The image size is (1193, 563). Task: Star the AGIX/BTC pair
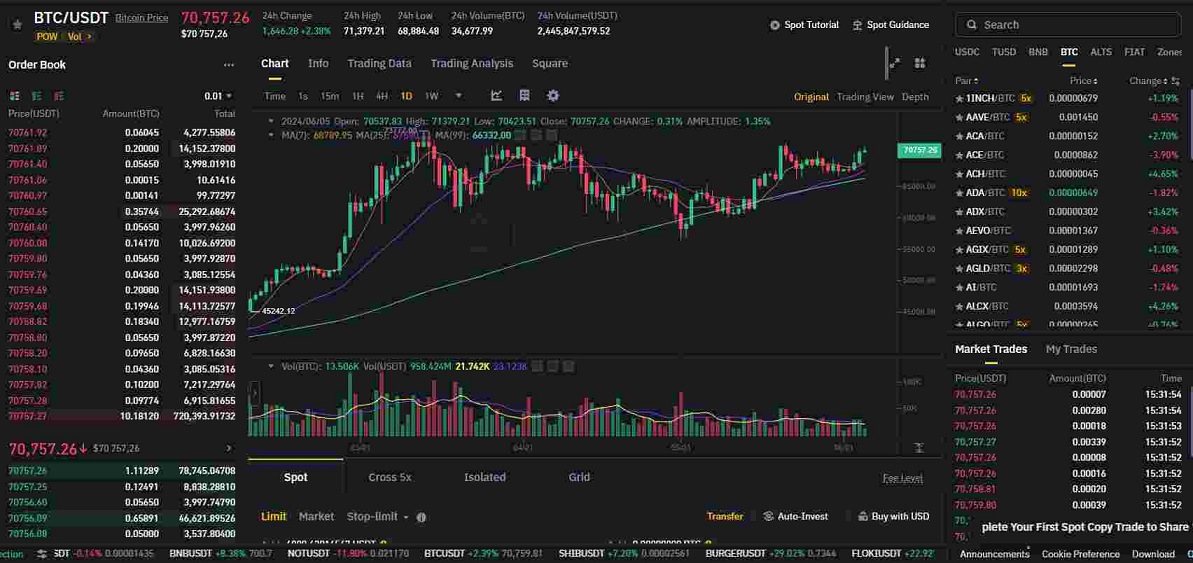coord(959,250)
